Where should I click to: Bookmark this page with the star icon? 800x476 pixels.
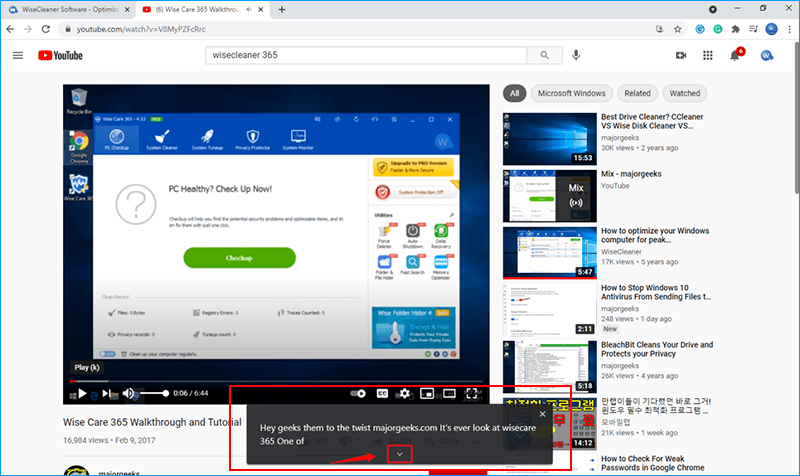[678, 29]
